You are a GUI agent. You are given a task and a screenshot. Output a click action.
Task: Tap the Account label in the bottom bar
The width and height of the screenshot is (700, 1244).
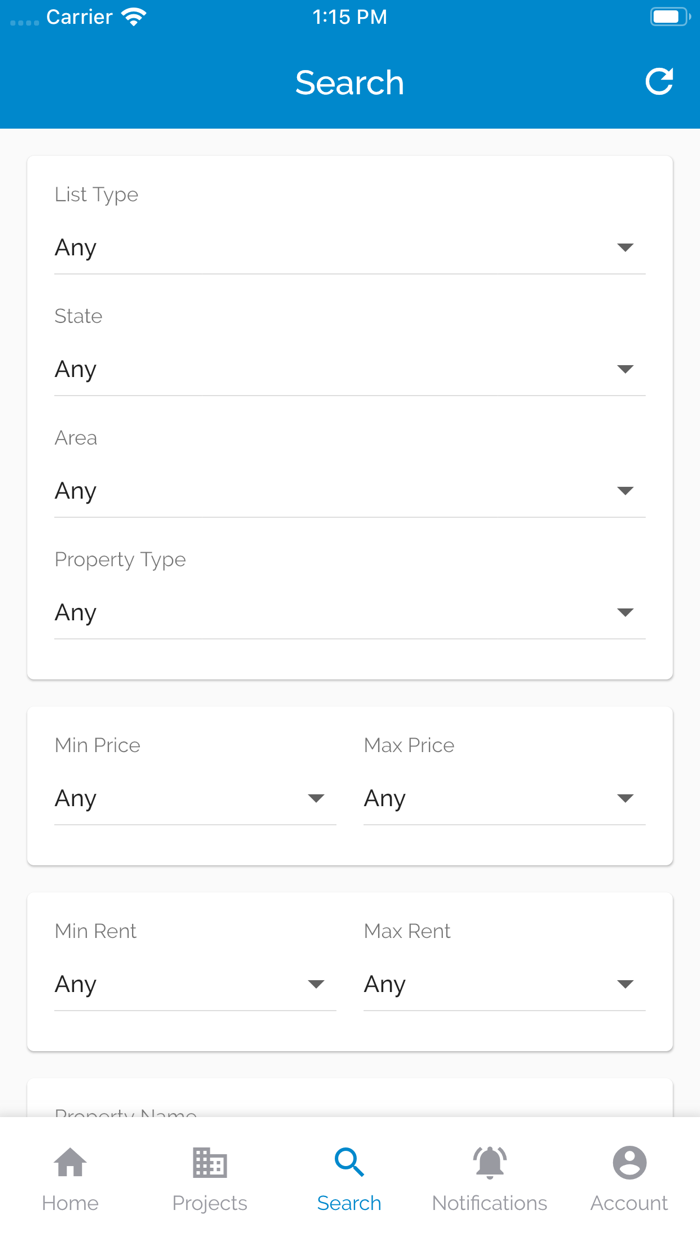pos(629,1202)
